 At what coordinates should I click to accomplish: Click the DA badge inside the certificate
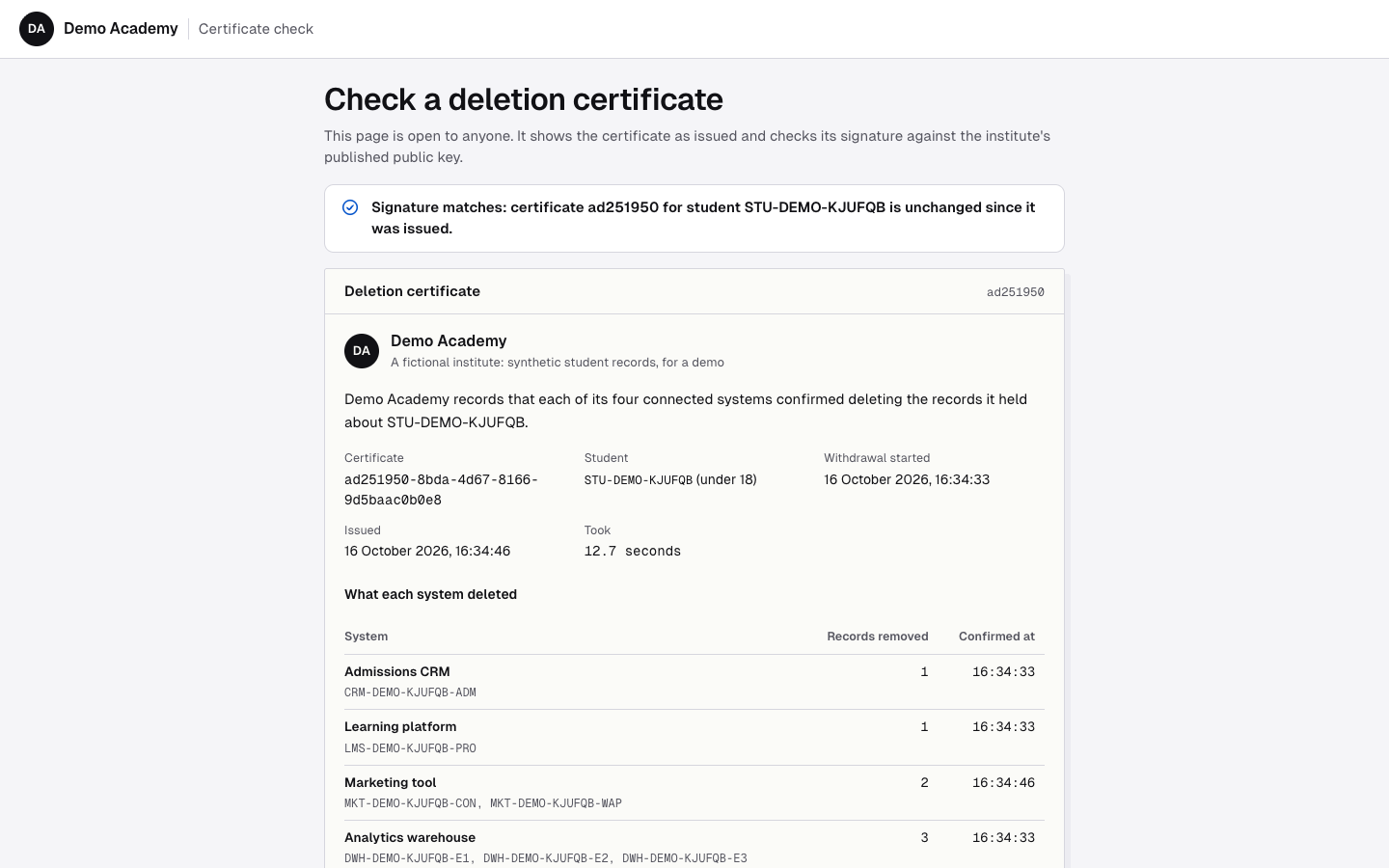[x=362, y=351]
